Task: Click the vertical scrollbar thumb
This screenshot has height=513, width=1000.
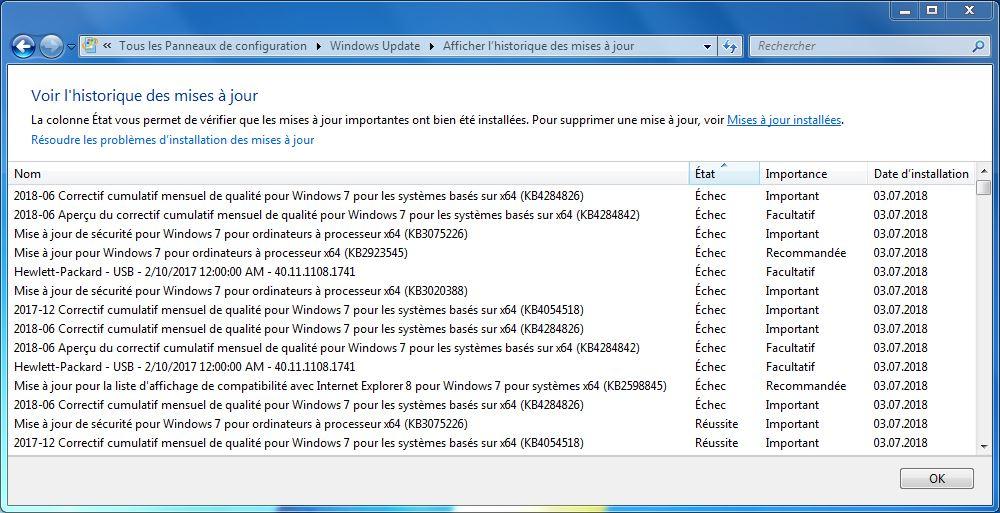Action: pyautogui.click(x=983, y=188)
